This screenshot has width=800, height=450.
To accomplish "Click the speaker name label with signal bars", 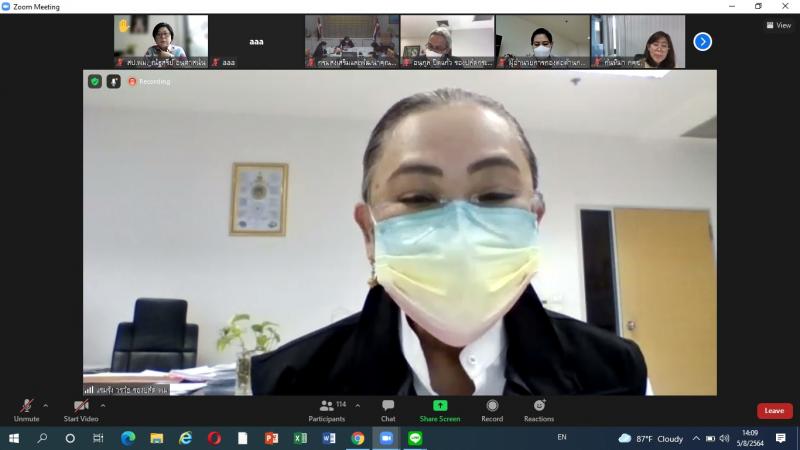I will pyautogui.click(x=126, y=390).
